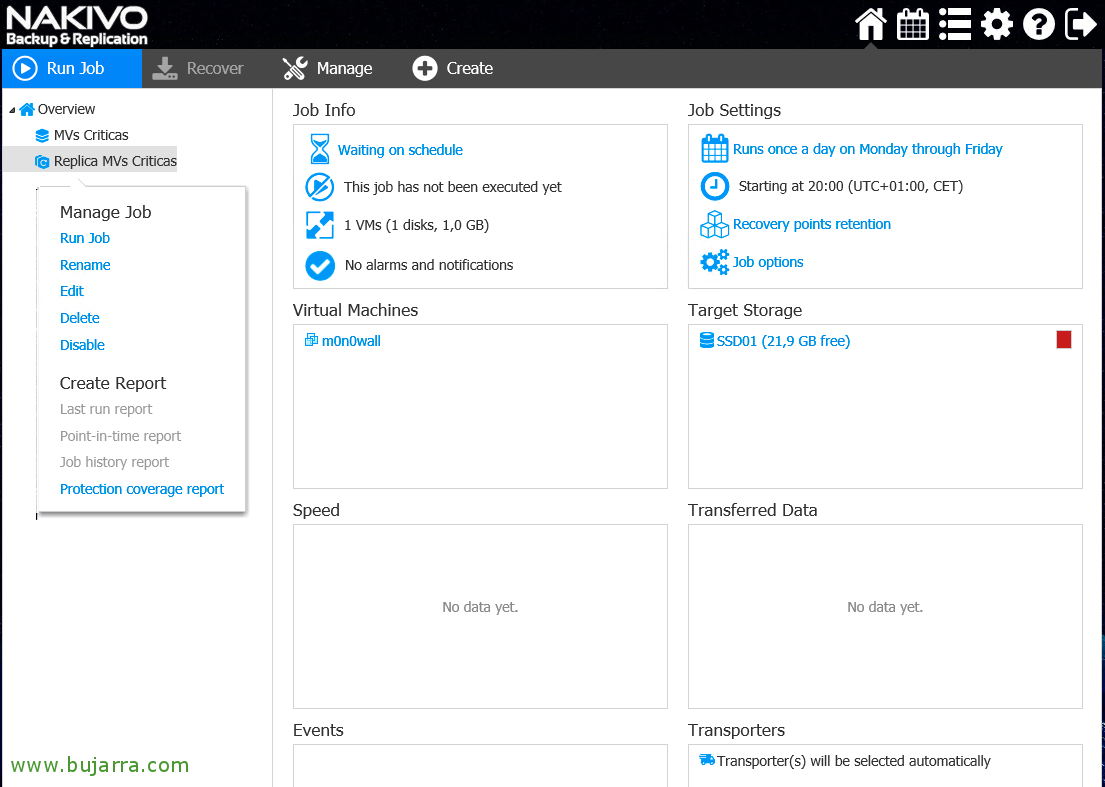
Task: Choose Run Job in Manage Job menu
Action: click(x=85, y=238)
